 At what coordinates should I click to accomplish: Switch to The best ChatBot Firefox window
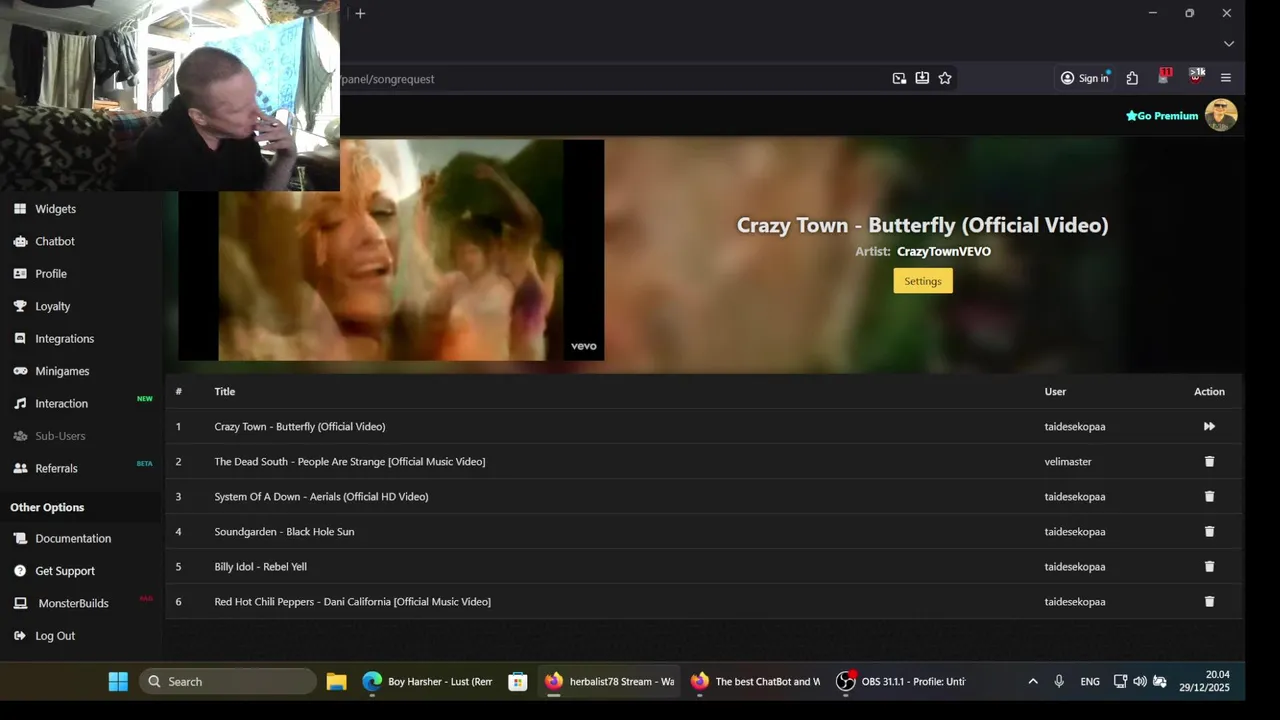click(x=755, y=681)
